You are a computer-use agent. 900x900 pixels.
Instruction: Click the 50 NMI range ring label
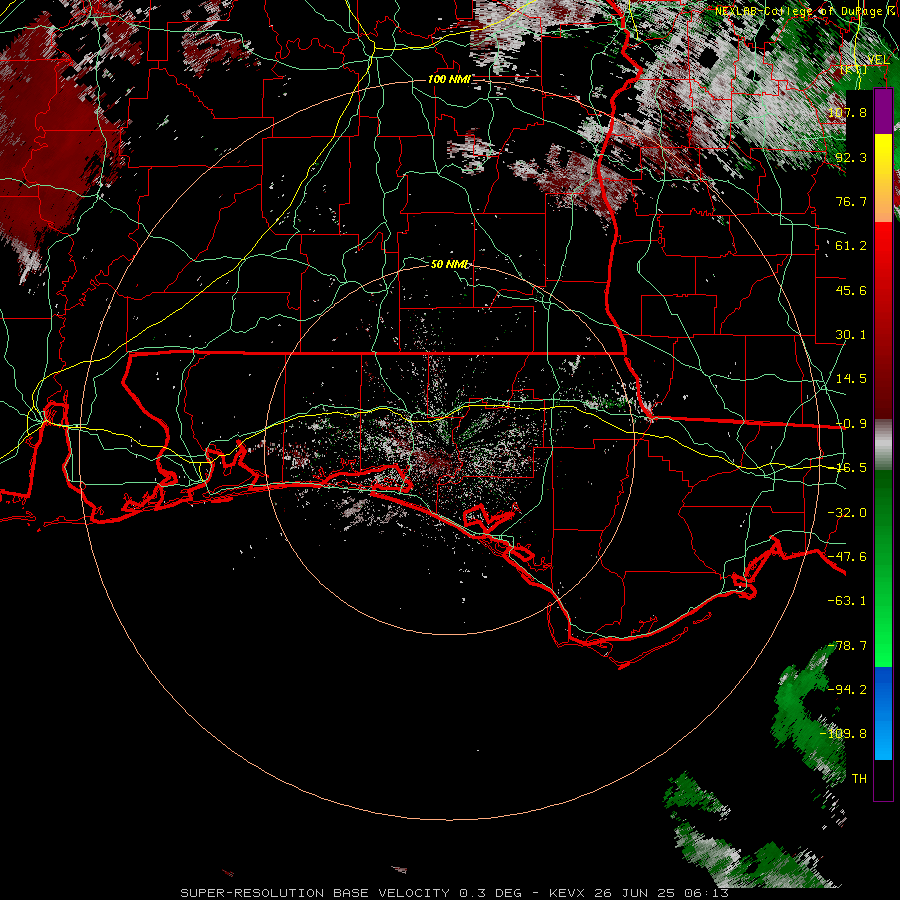pos(449,264)
